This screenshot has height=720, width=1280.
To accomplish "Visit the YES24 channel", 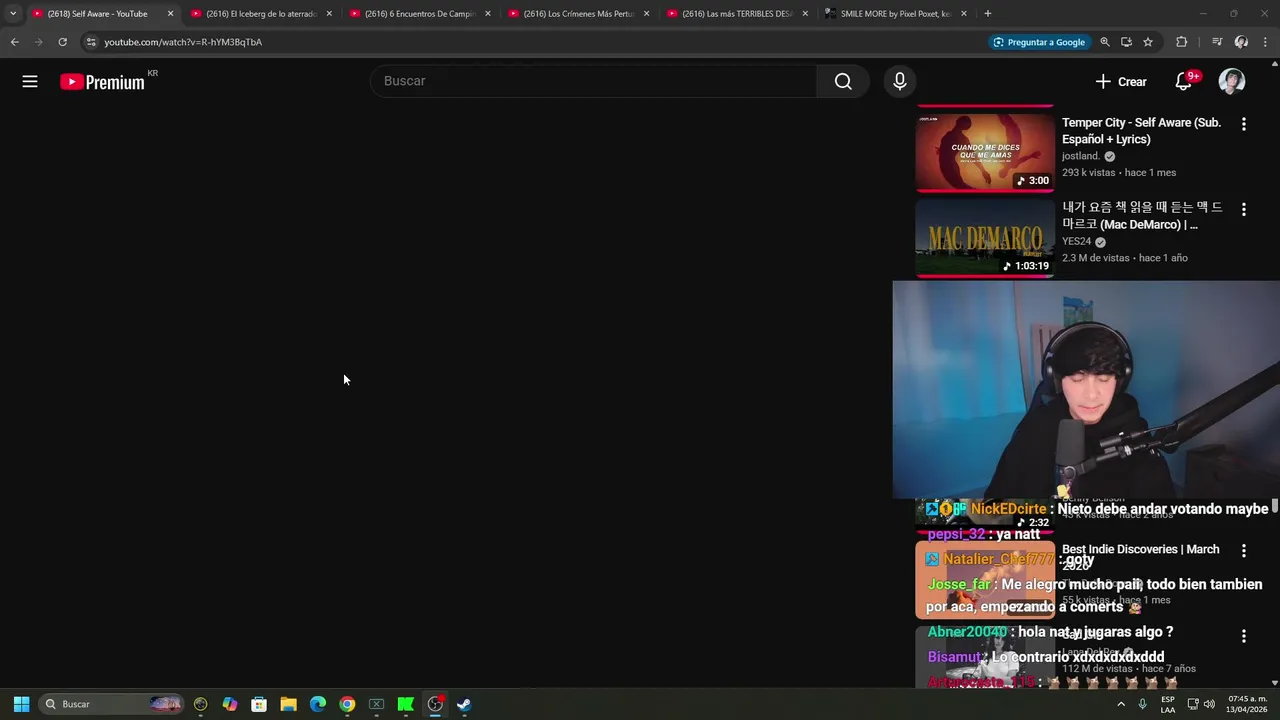I will pos(1076,241).
